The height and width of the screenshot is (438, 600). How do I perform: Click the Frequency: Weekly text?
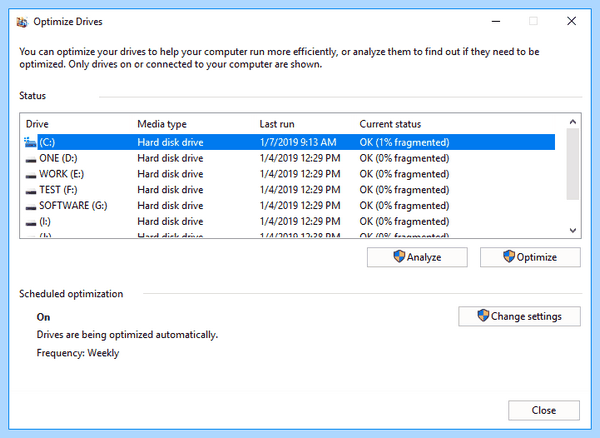coord(78,353)
